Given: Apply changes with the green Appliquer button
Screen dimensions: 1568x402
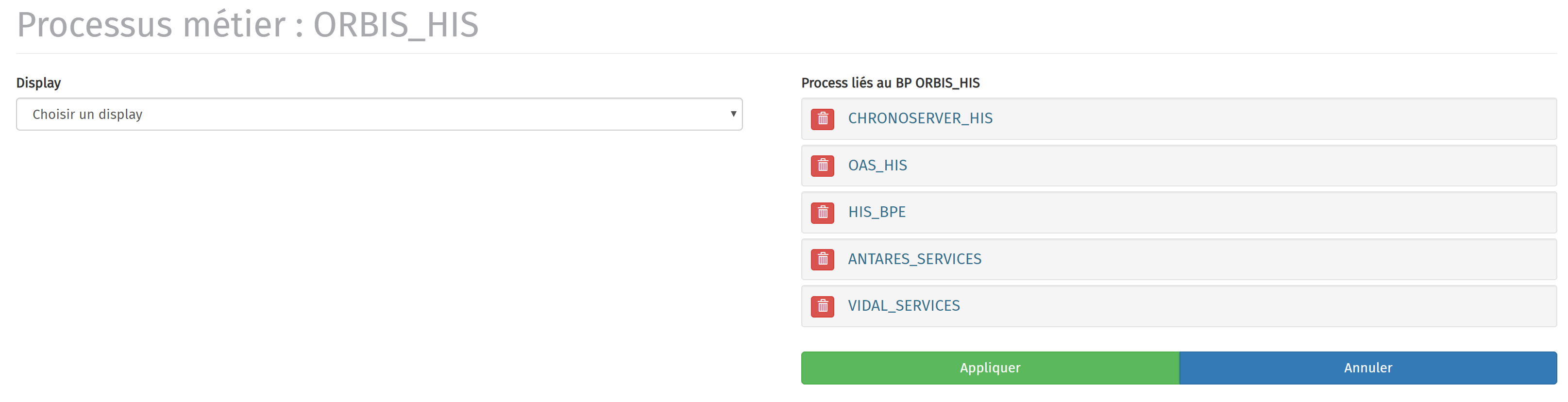Looking at the screenshot, I should pos(990,368).
